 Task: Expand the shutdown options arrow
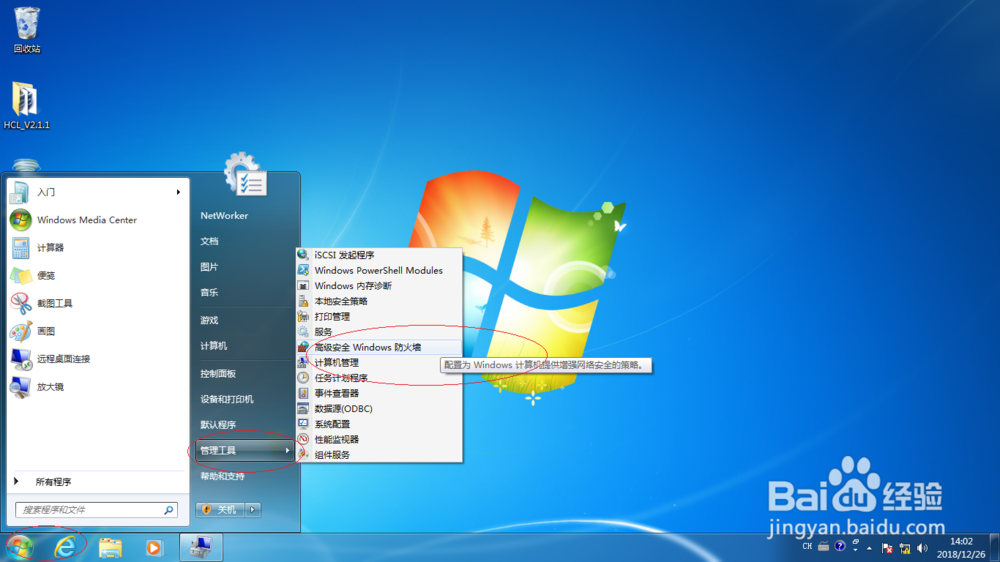click(x=253, y=509)
